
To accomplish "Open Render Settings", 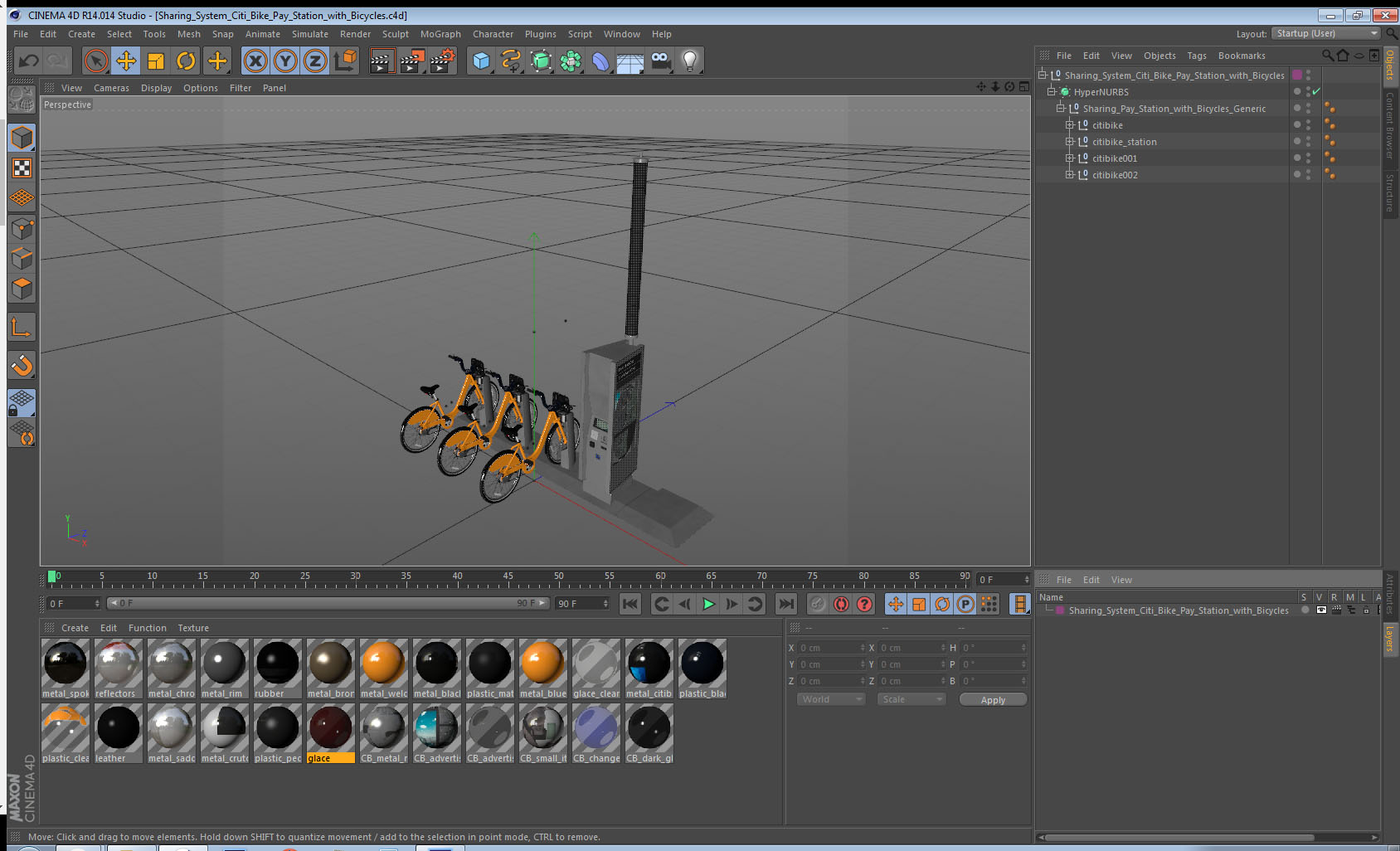I will (x=442, y=61).
